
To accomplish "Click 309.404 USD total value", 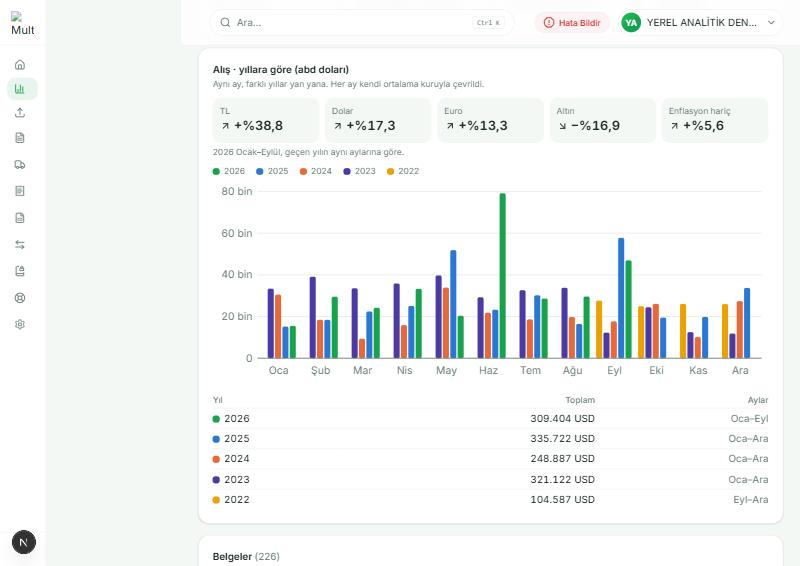I will pyautogui.click(x=562, y=419).
